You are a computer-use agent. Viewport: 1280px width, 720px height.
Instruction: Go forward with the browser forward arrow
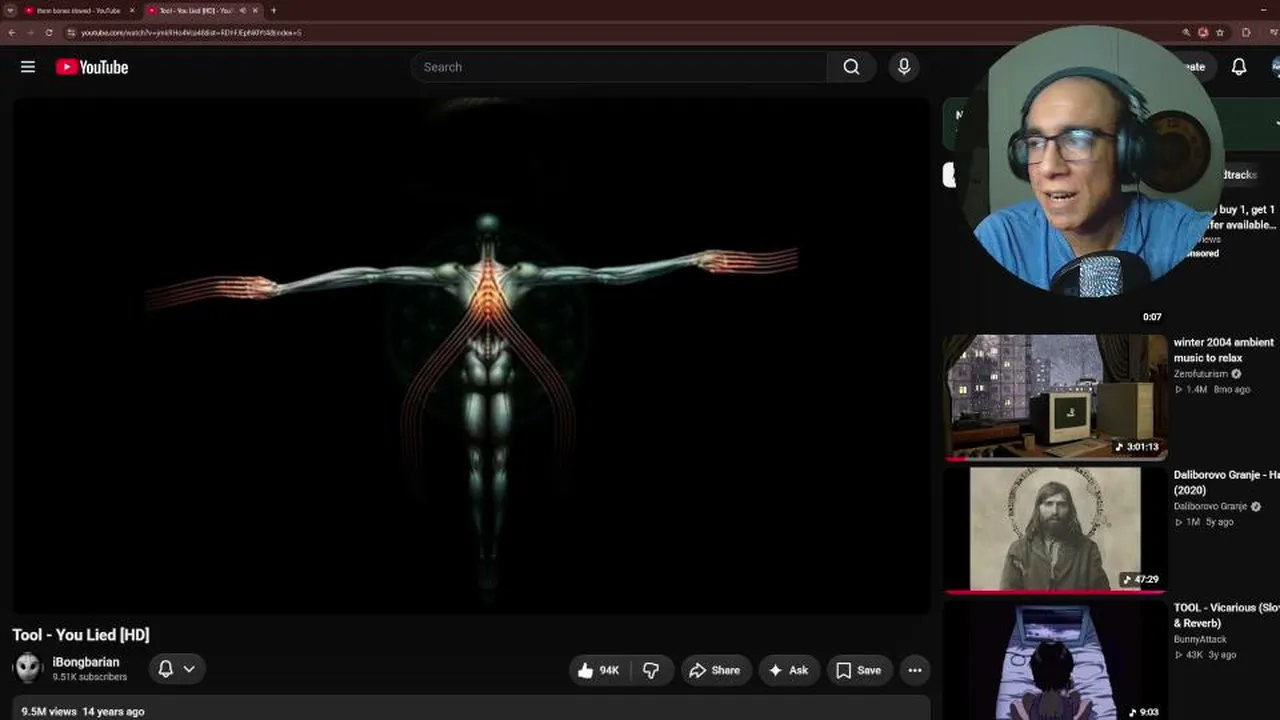(x=30, y=32)
